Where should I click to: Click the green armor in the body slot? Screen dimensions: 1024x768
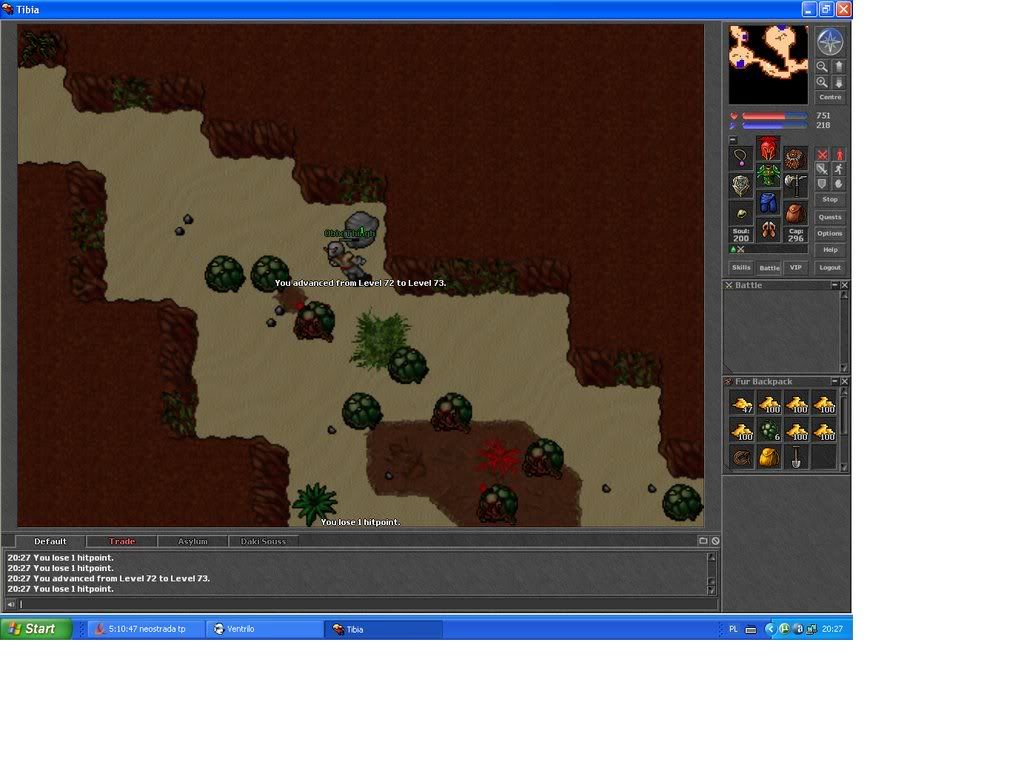pos(768,176)
